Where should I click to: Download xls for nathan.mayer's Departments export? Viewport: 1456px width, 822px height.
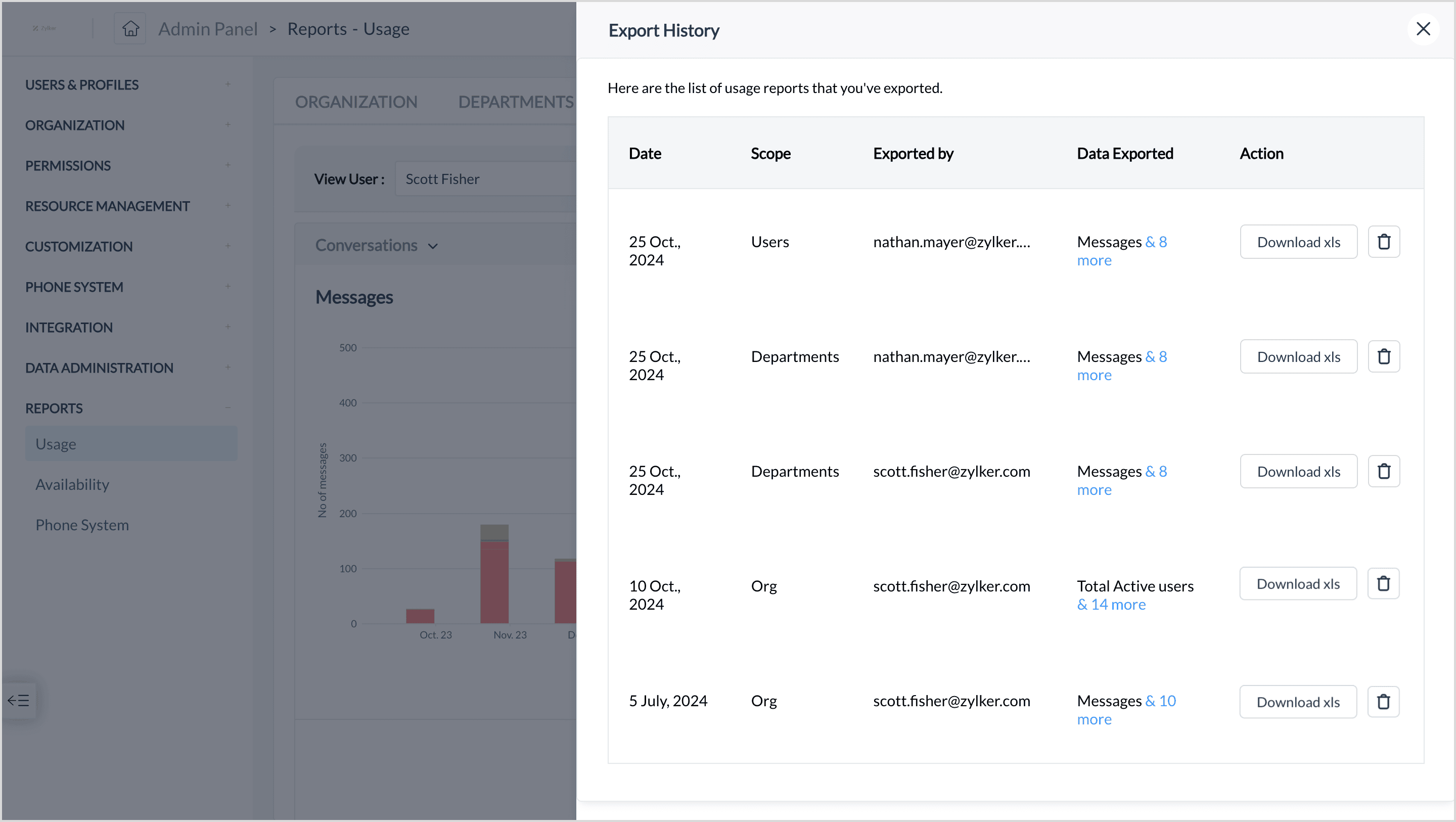tap(1298, 357)
